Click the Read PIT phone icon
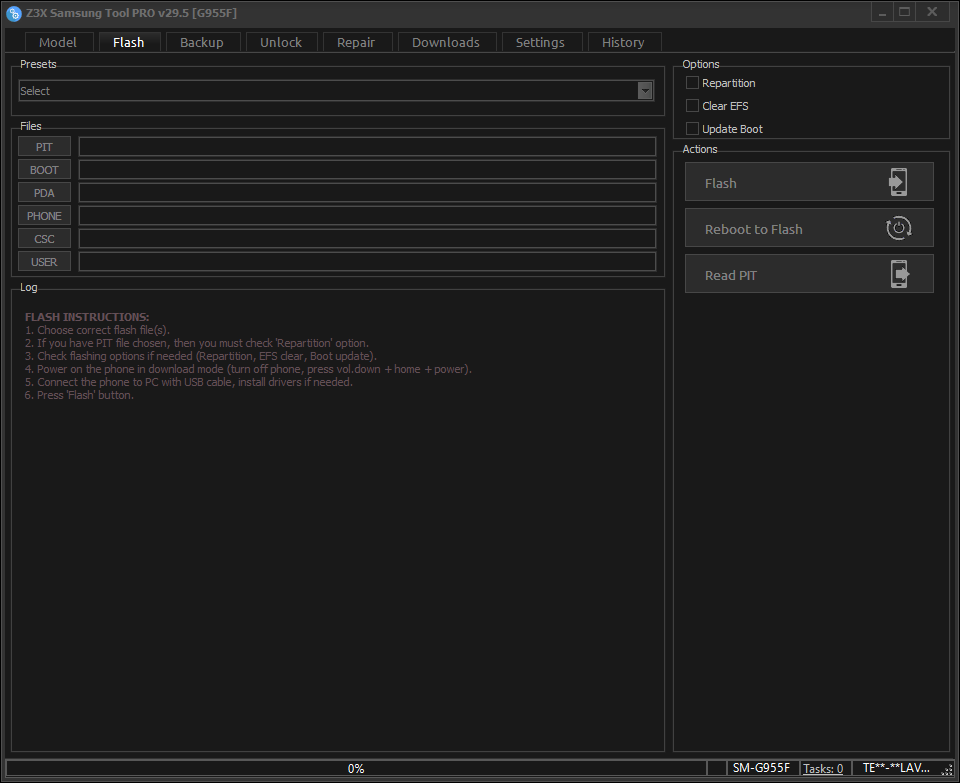Screen dimensions: 960x783 coord(899,274)
